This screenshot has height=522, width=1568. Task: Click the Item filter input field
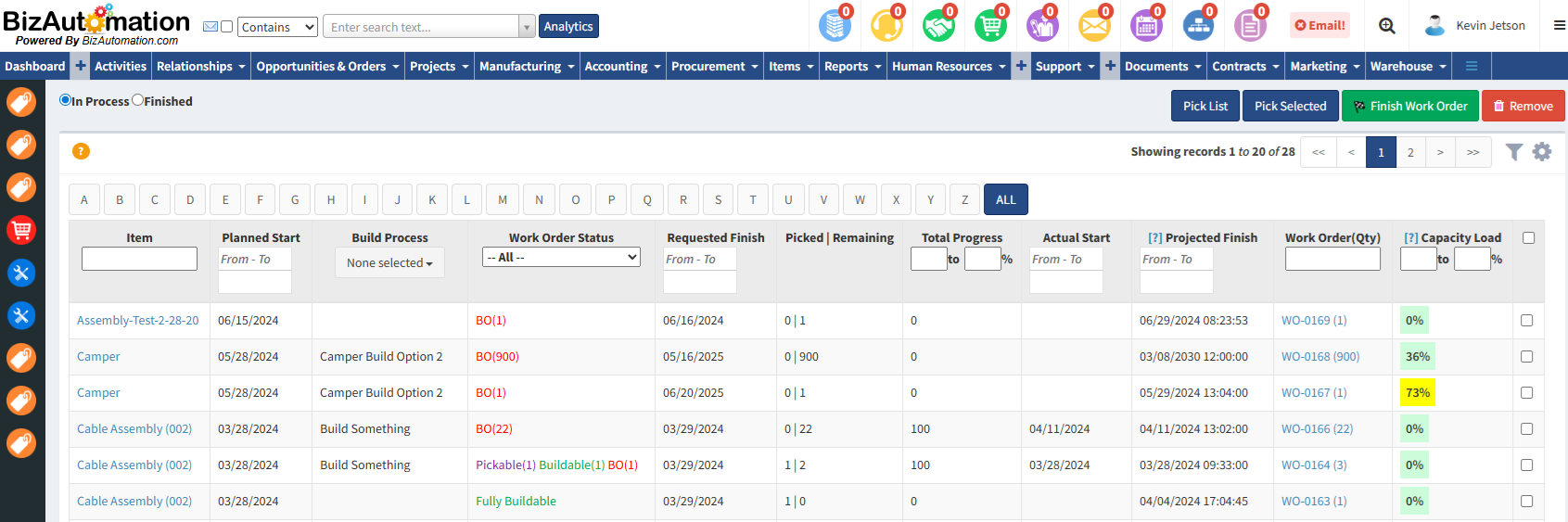tap(139, 259)
